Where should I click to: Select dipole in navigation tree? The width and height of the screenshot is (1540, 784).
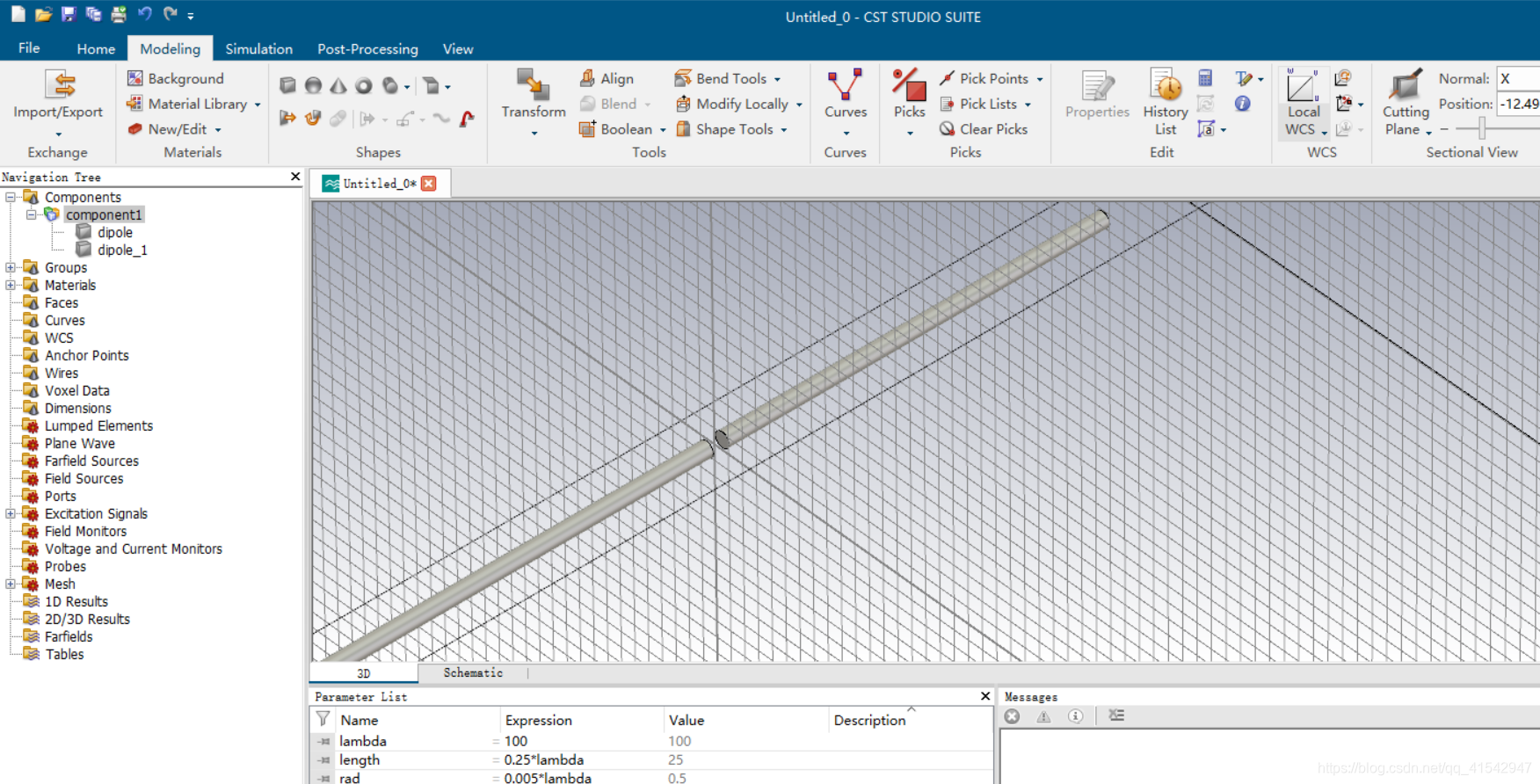[115, 232]
